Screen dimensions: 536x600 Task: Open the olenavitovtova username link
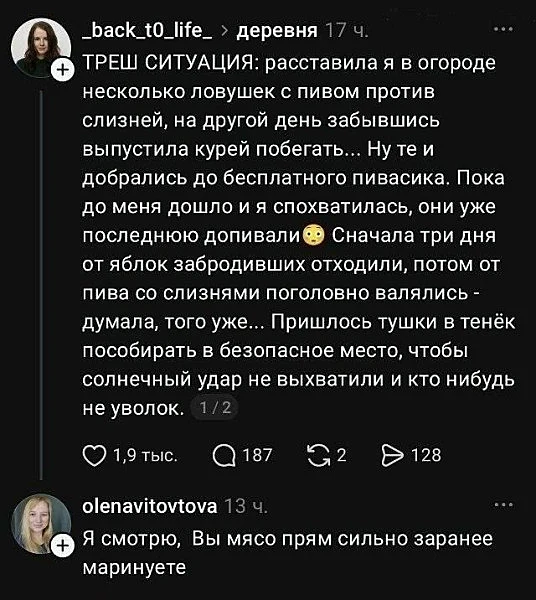150,506
